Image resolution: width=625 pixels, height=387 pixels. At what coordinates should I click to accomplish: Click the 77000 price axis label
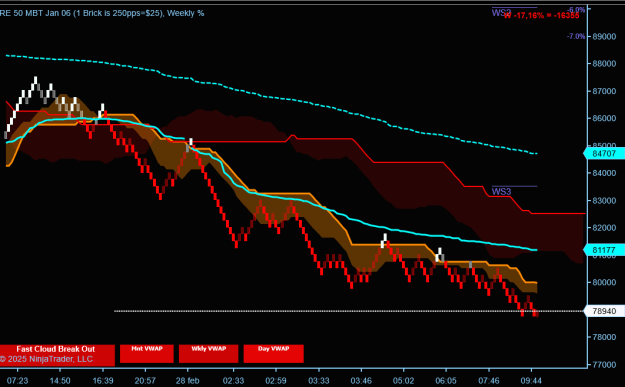604,364
